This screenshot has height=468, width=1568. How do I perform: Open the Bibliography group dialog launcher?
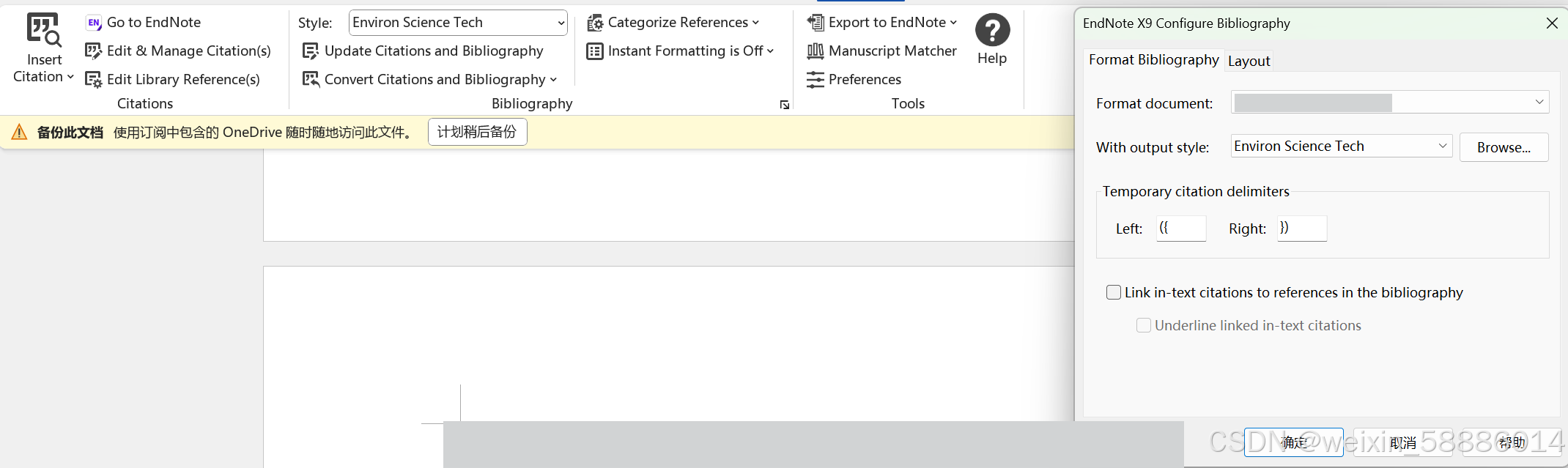point(785,105)
